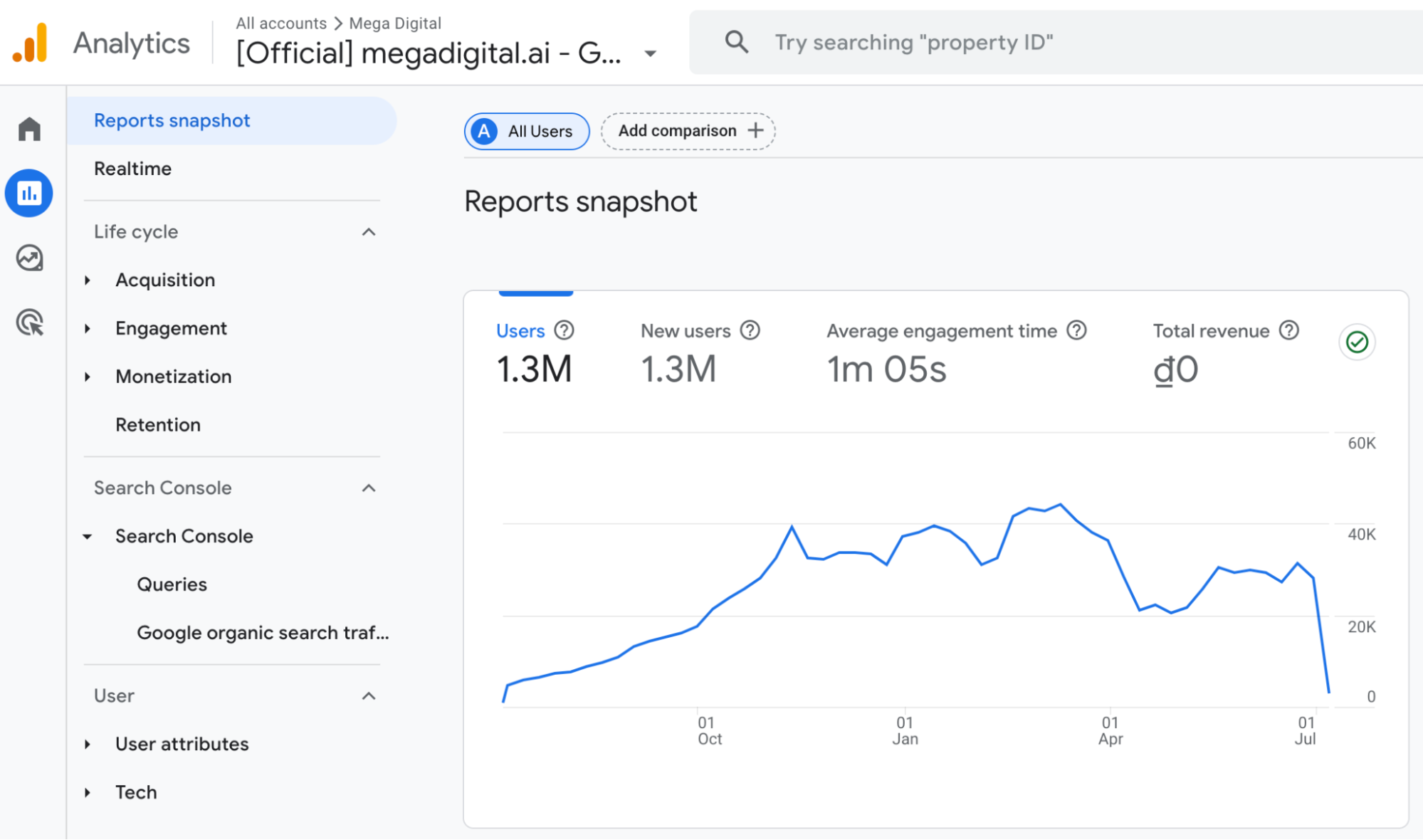Open the property selector dropdown

coord(651,53)
